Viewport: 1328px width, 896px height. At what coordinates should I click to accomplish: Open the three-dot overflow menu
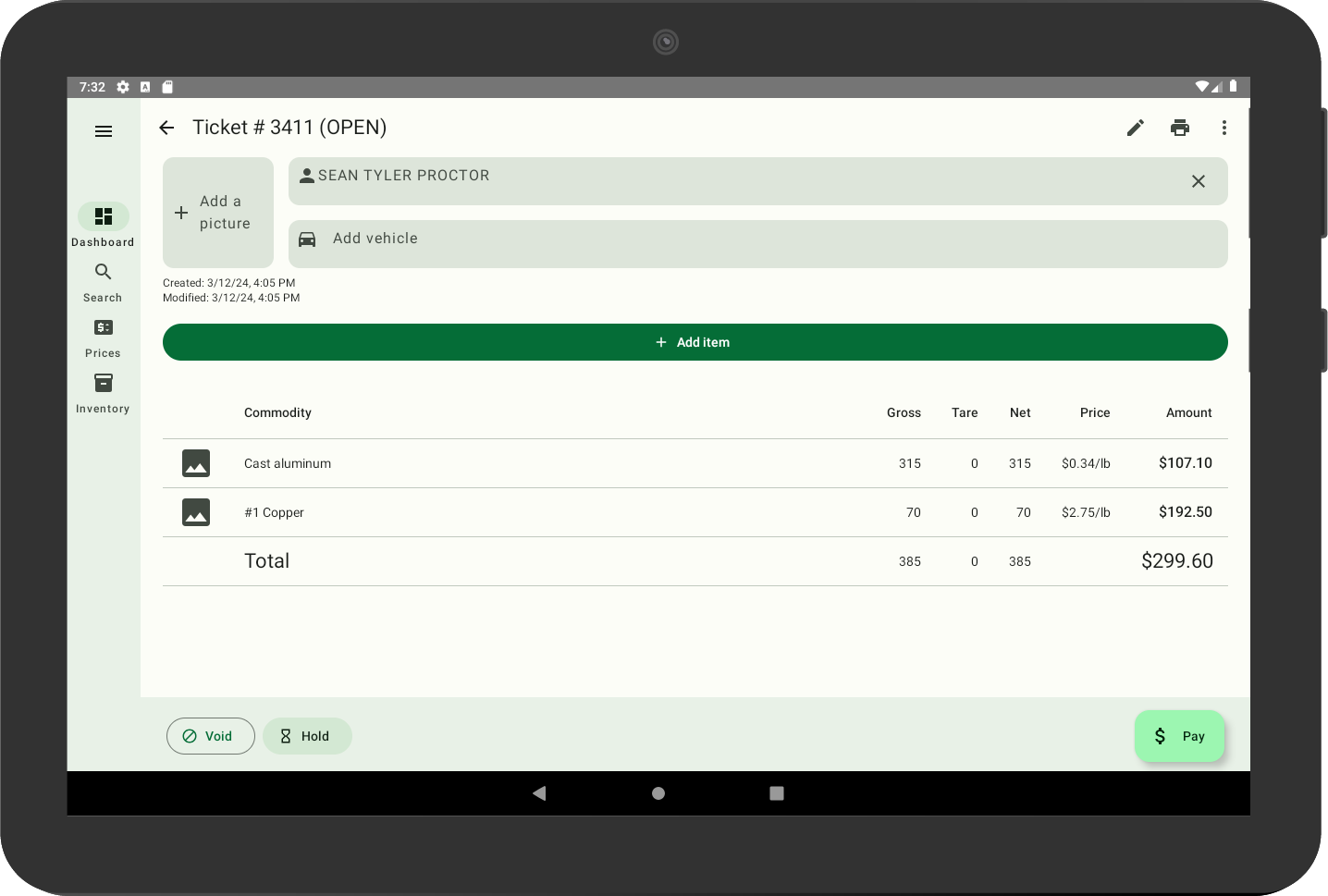click(x=1224, y=128)
